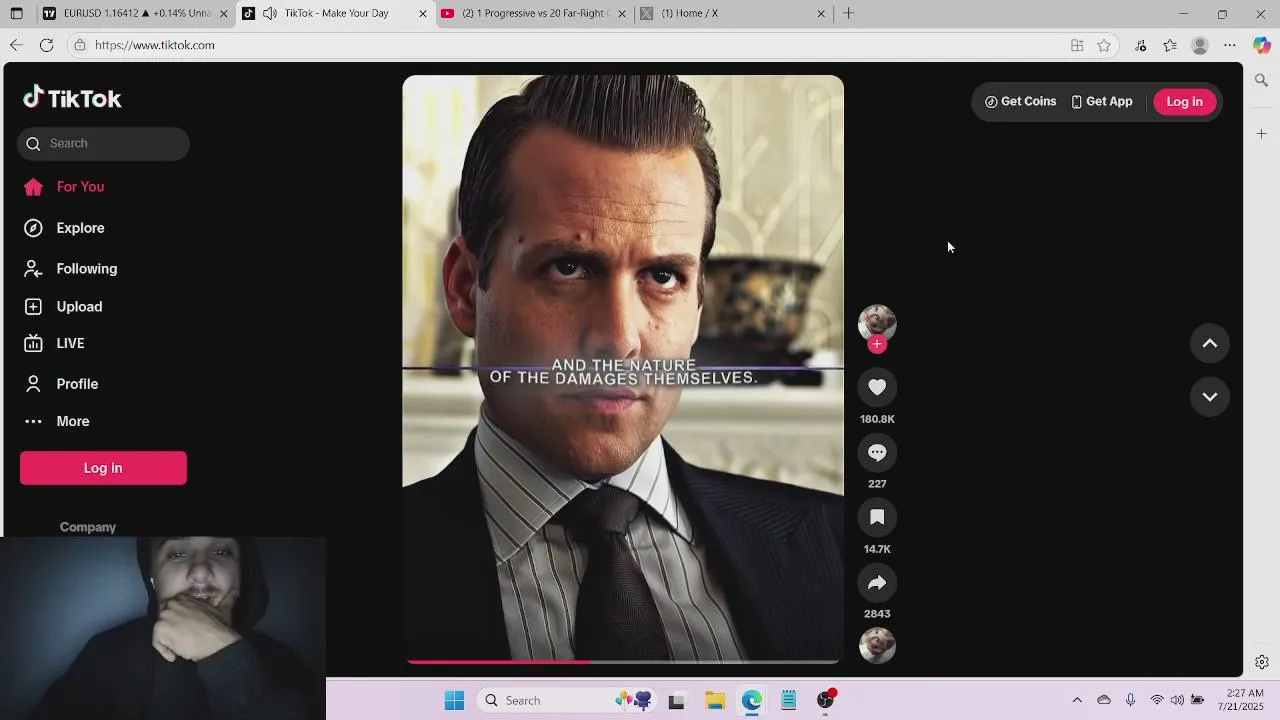Go to next video with down chevron
The width and height of the screenshot is (1280, 720).
pyautogui.click(x=1209, y=397)
